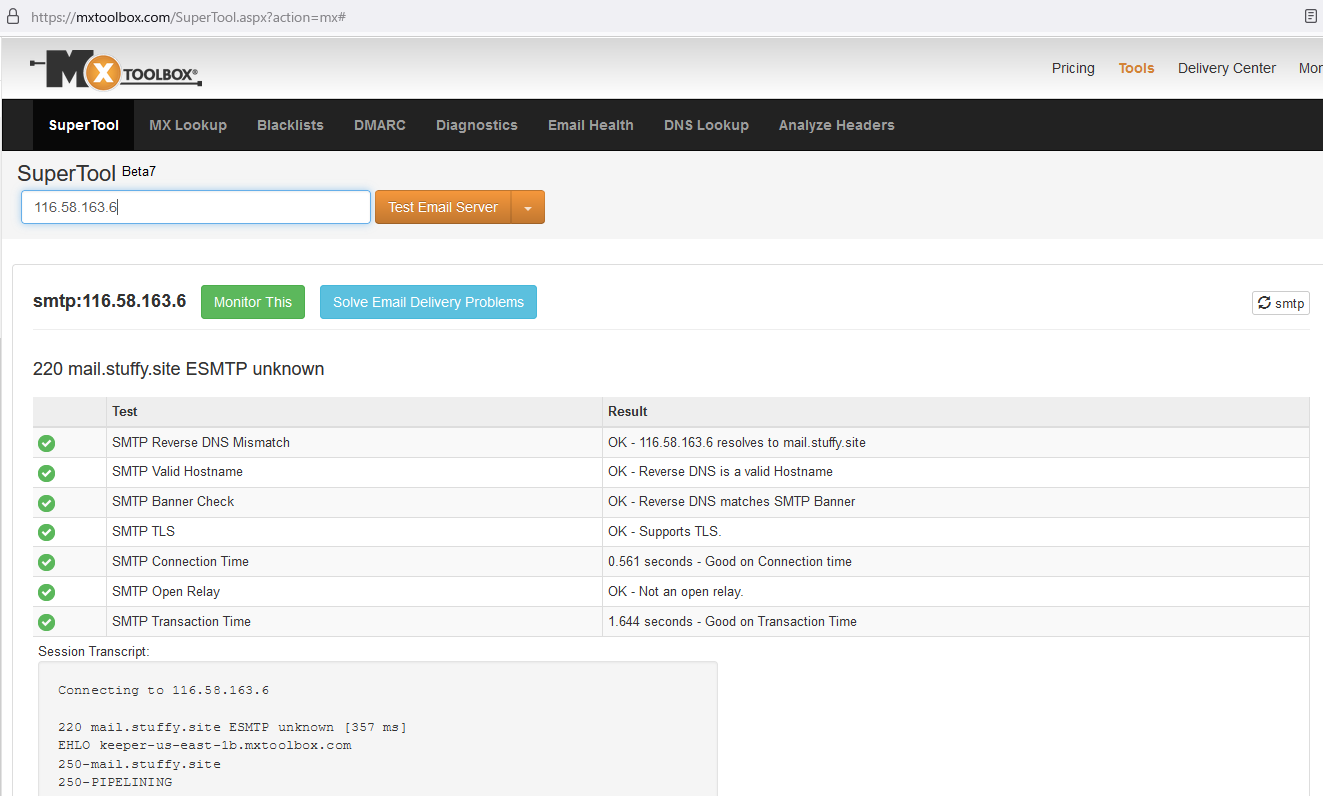The width and height of the screenshot is (1323, 796).
Task: Open the Diagnostics tab
Action: pos(477,125)
